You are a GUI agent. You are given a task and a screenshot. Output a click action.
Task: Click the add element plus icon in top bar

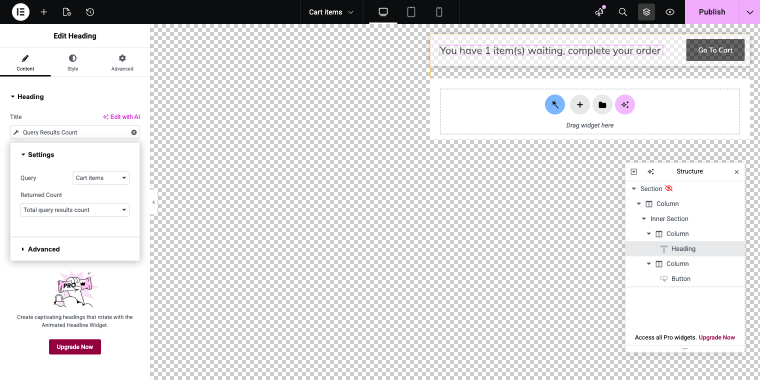point(44,12)
